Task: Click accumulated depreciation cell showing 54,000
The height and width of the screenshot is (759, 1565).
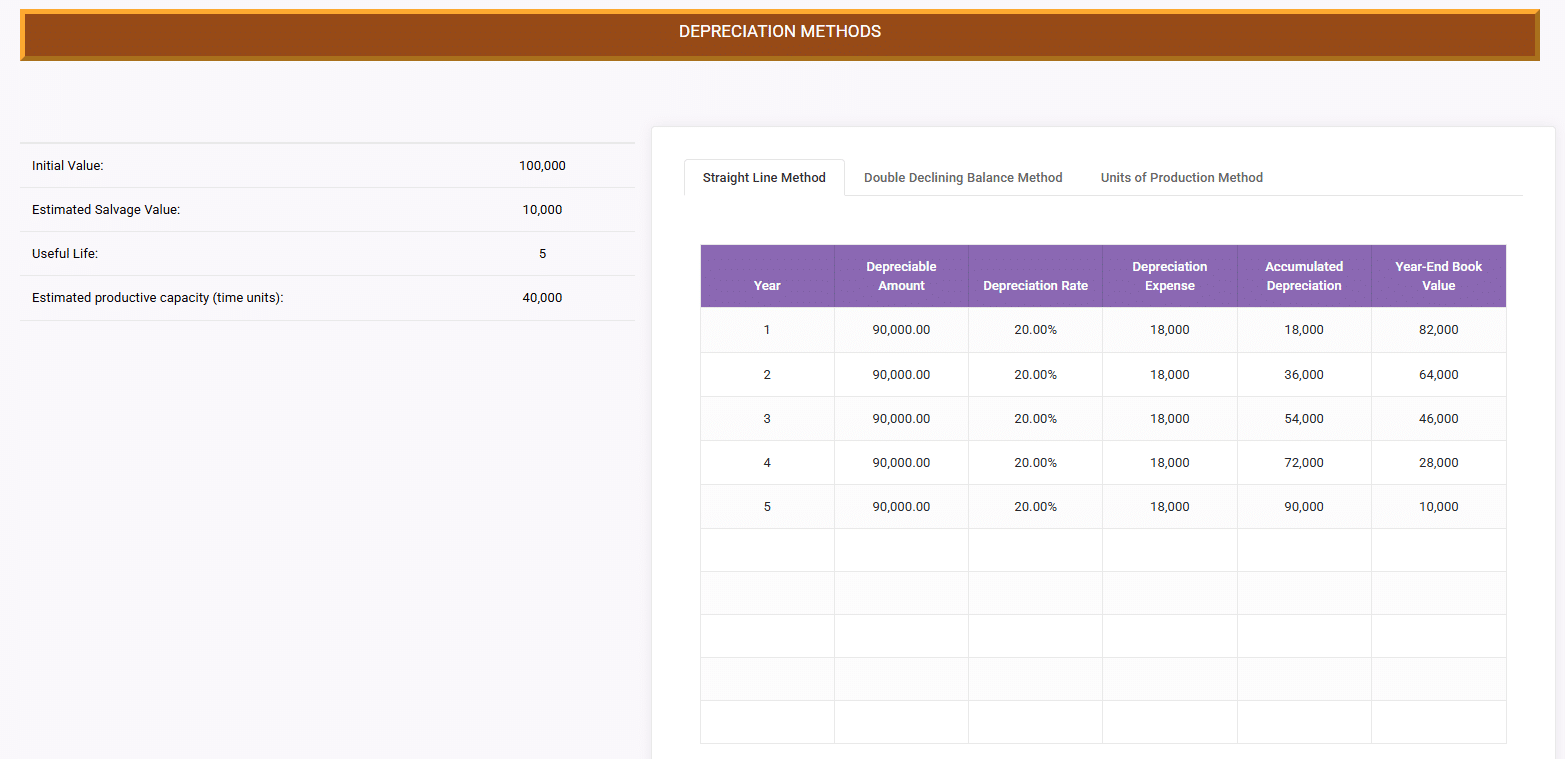Action: click(x=1303, y=419)
